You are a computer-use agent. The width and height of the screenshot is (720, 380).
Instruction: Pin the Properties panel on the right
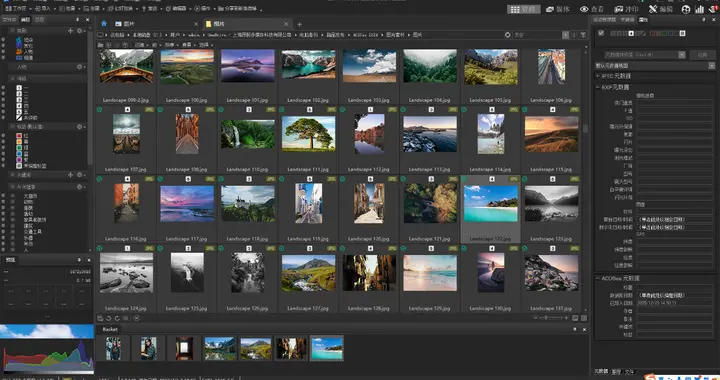click(703, 20)
